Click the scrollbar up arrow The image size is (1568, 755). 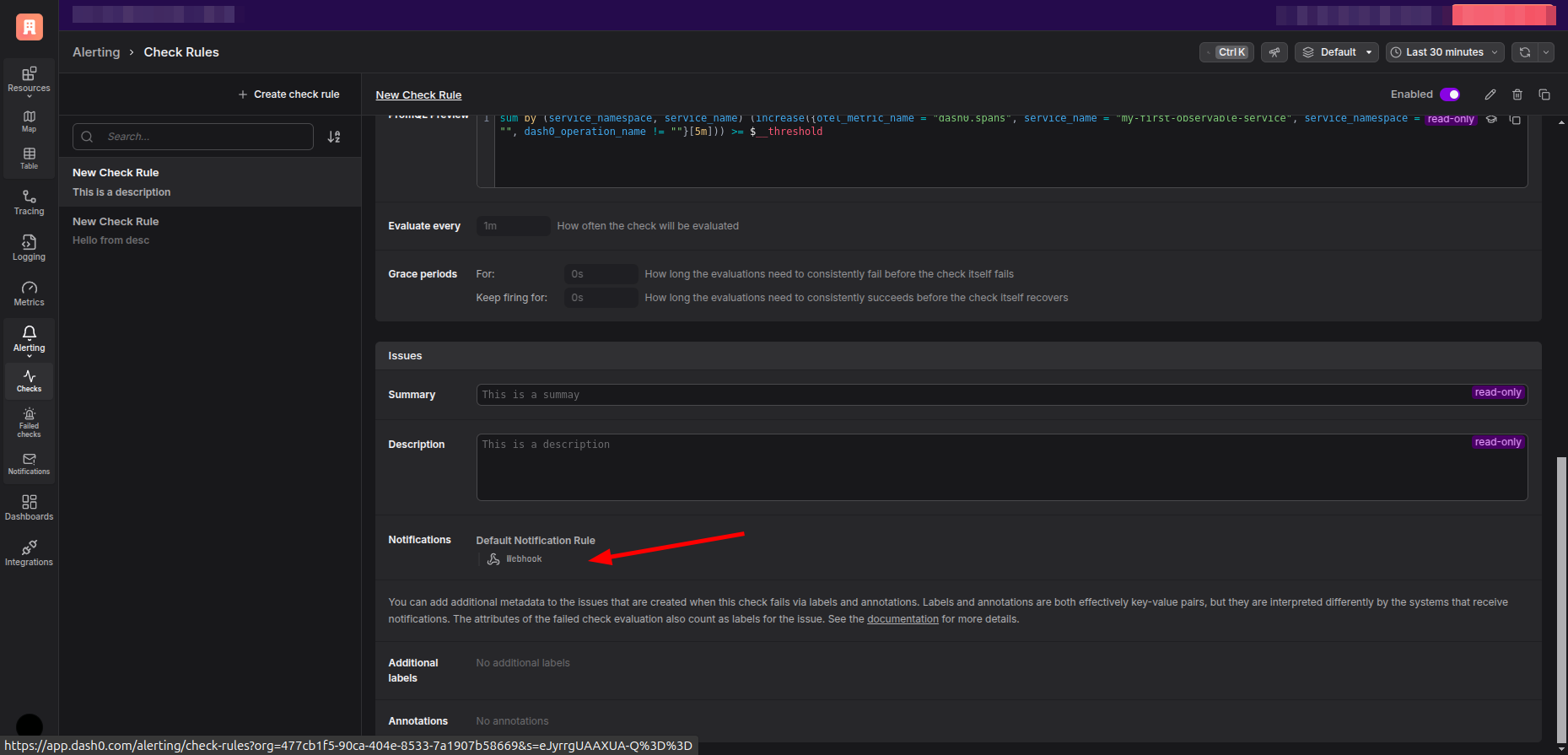click(1561, 122)
